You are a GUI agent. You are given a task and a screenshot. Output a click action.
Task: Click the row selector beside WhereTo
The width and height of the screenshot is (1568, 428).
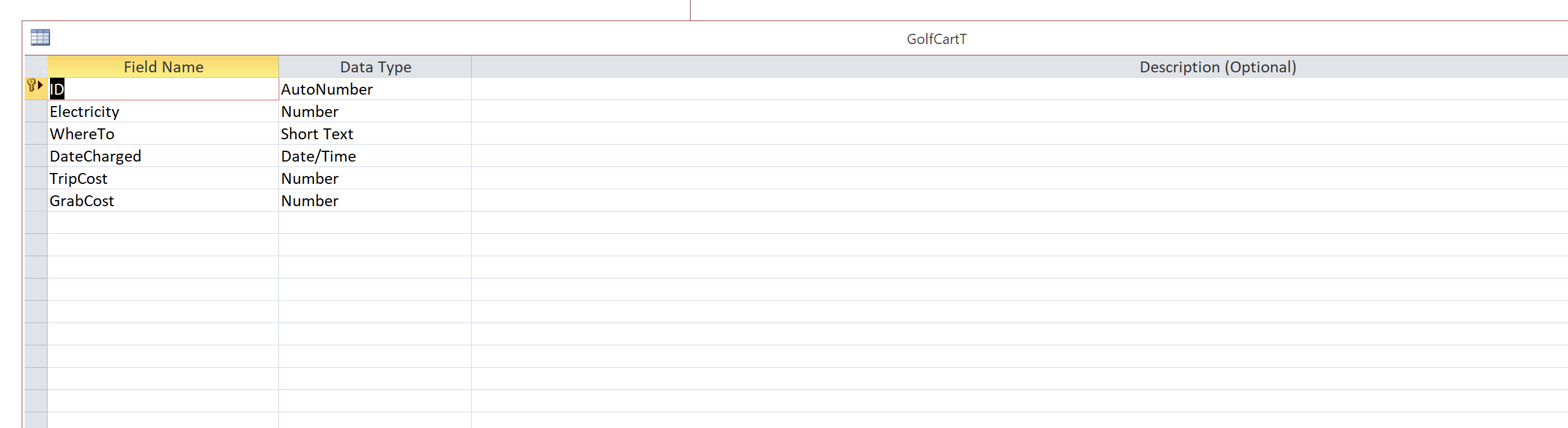(36, 134)
